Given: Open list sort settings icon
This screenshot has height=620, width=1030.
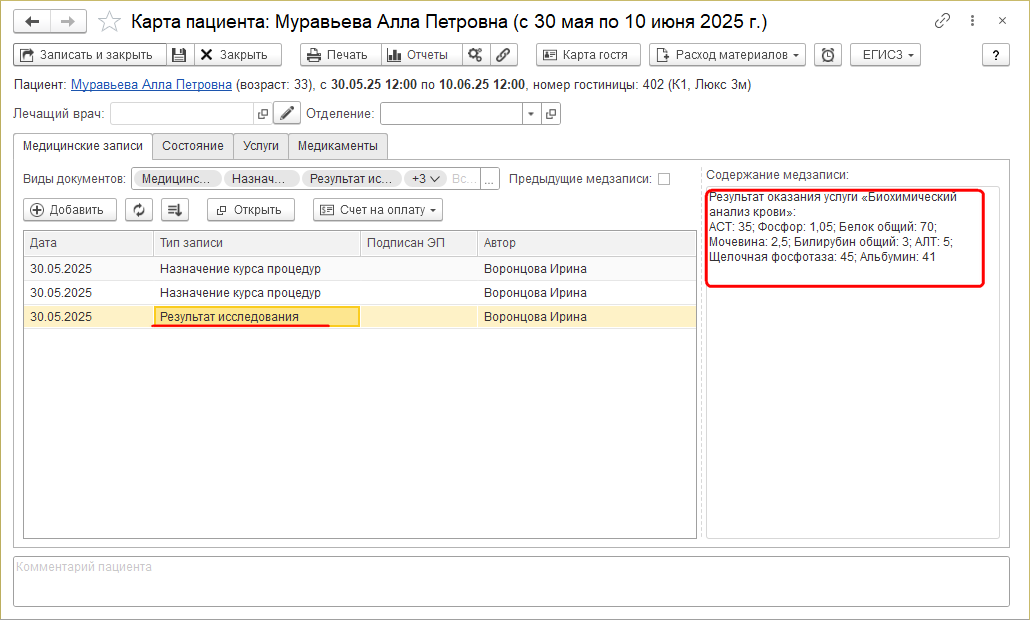Looking at the screenshot, I should tap(175, 210).
